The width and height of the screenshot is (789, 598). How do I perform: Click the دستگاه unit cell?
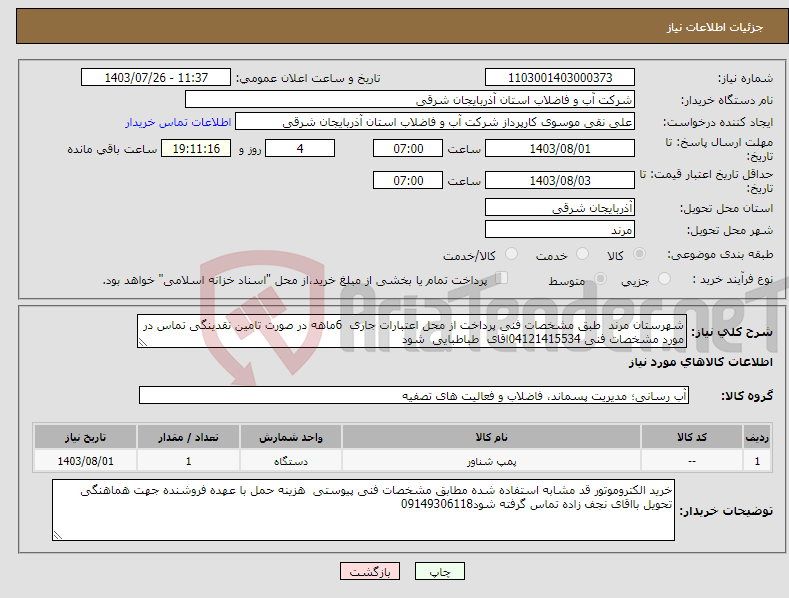(291, 461)
